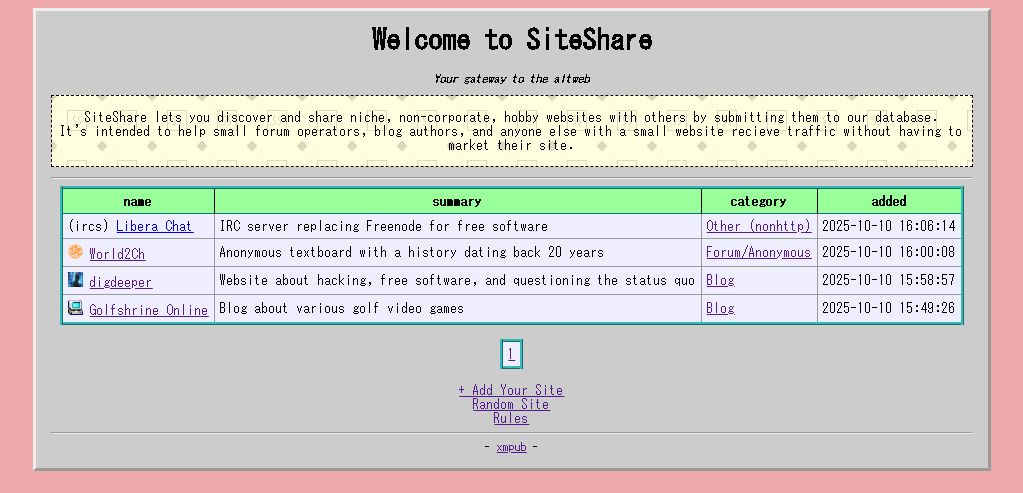Click the name column header
The image size is (1023, 493).
(137, 201)
